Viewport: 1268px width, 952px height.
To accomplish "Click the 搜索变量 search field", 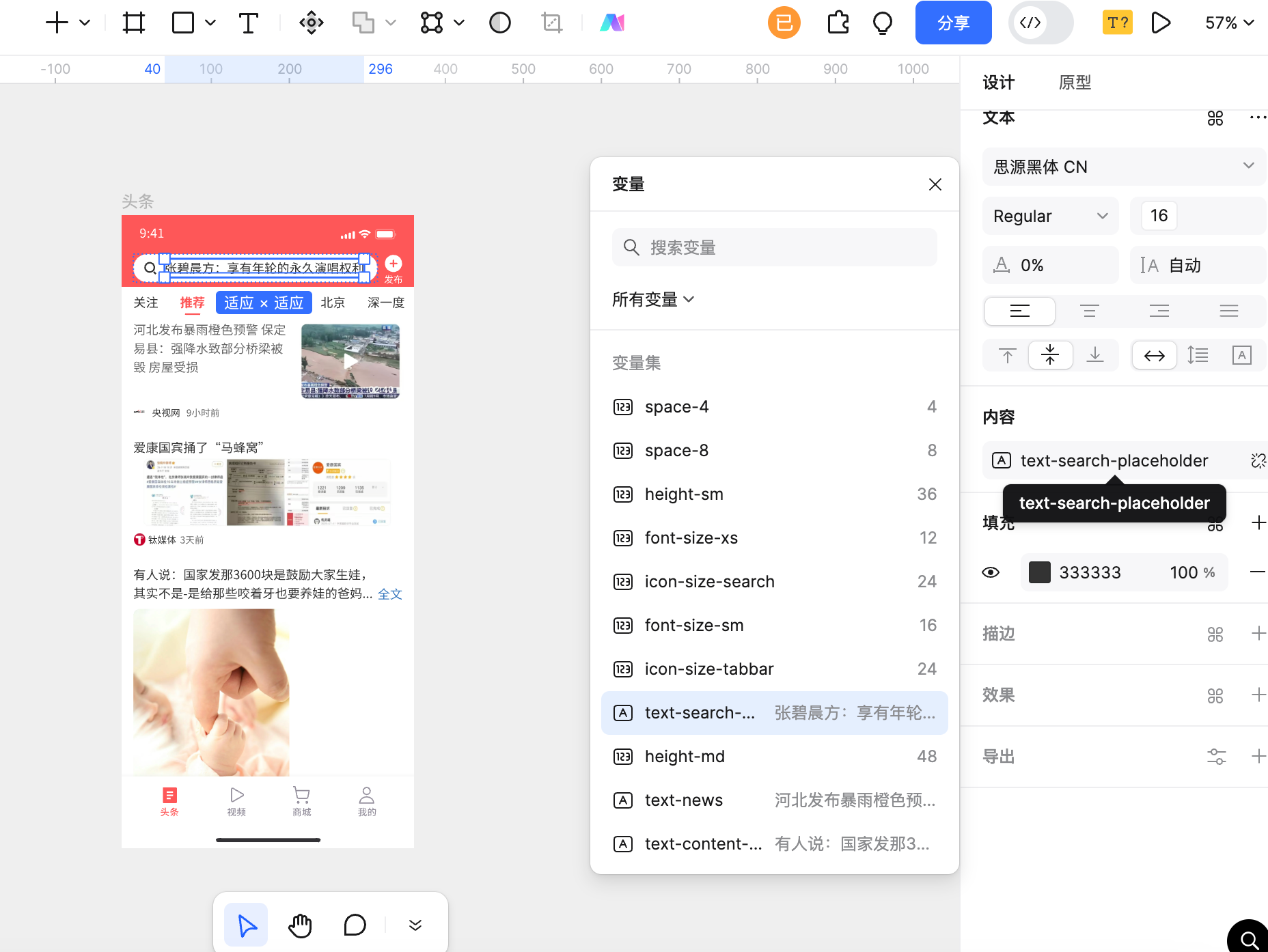I will tap(775, 247).
